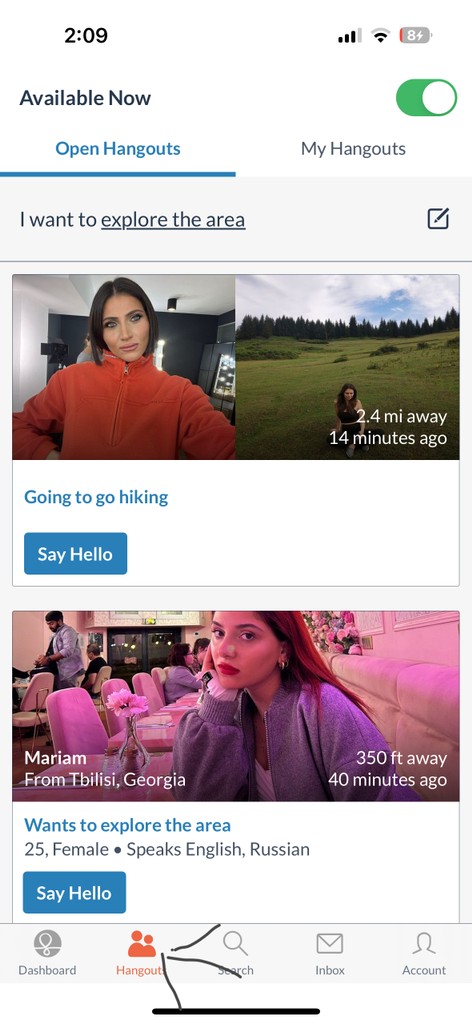Select the Open Hangouts tab
Image resolution: width=472 pixels, height=1024 pixels.
[x=118, y=149]
